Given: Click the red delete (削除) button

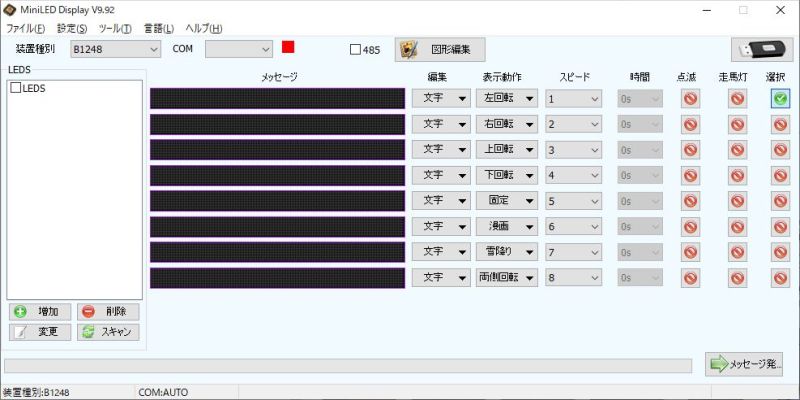Looking at the screenshot, I should (108, 312).
